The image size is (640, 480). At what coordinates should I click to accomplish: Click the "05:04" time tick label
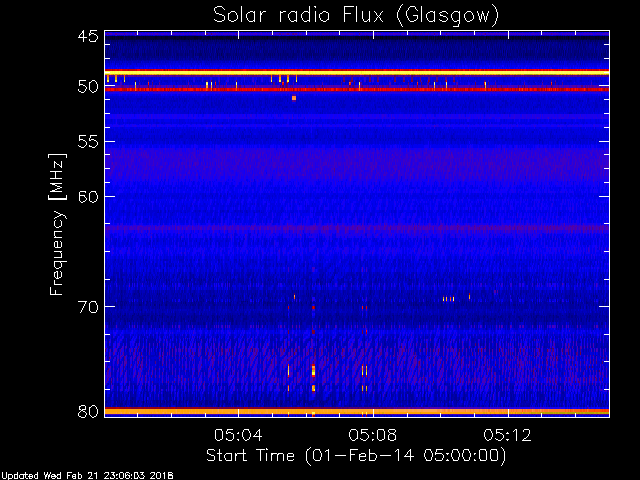(x=238, y=435)
